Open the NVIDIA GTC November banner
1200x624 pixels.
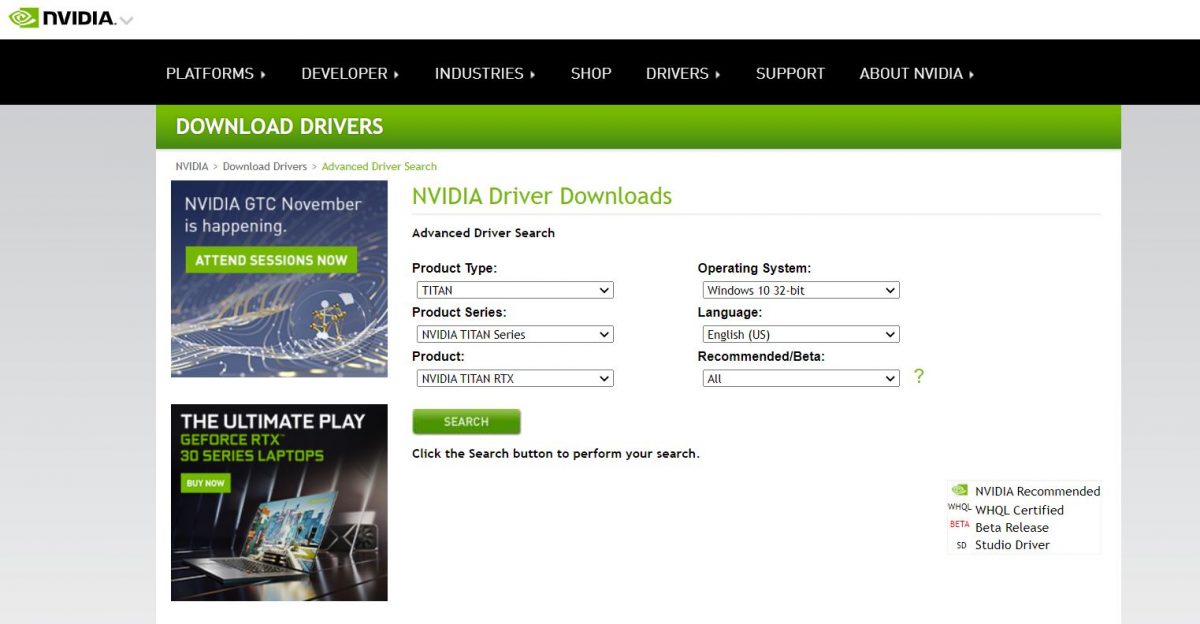click(x=279, y=279)
